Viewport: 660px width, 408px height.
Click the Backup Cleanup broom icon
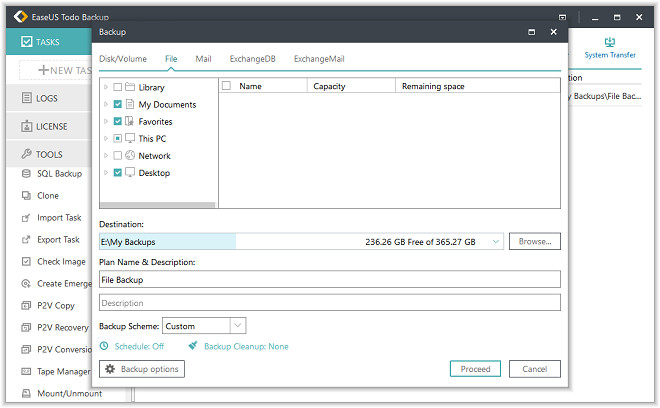pyautogui.click(x=193, y=346)
